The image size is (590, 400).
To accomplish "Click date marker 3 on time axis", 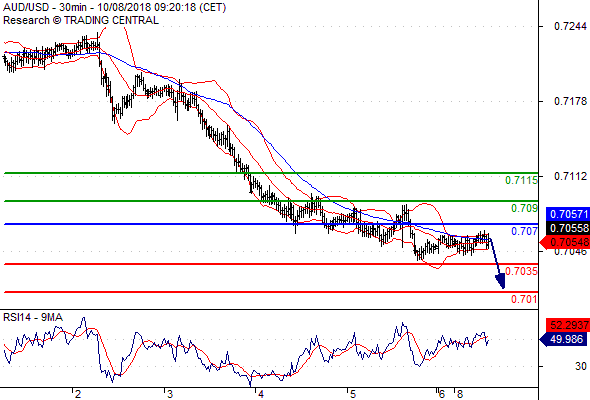I will 170,394.
